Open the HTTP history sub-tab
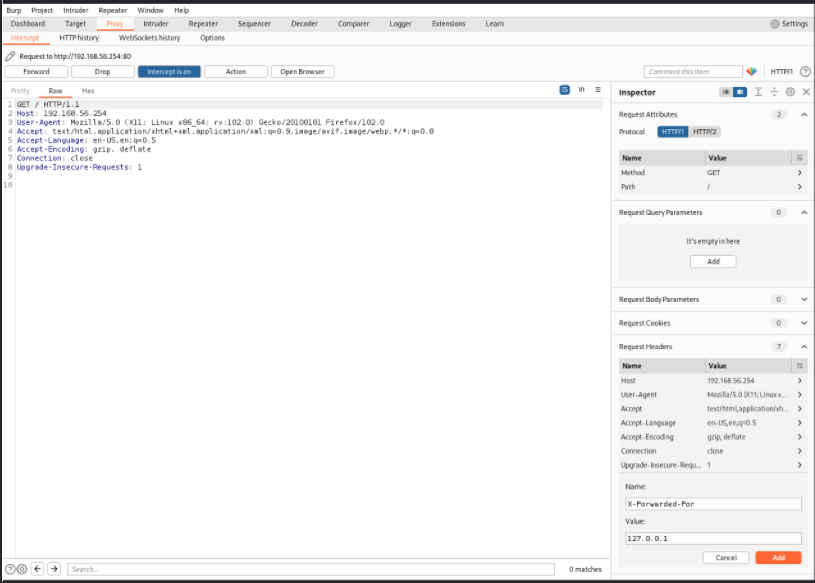The width and height of the screenshot is (815, 583). [79, 38]
